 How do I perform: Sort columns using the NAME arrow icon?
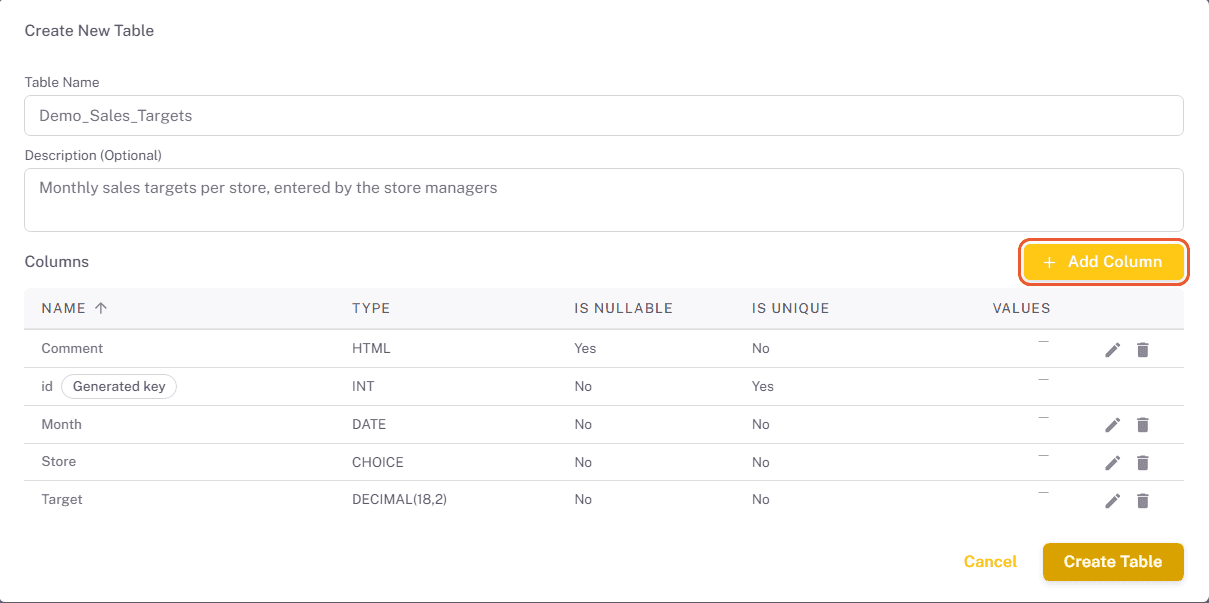100,308
